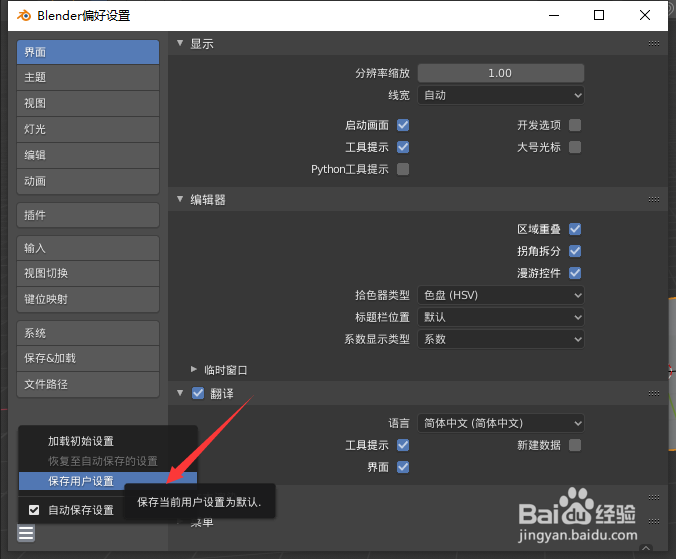Open the 线宽 dropdown set to 自动
This screenshot has width=676, height=559.
click(501, 95)
